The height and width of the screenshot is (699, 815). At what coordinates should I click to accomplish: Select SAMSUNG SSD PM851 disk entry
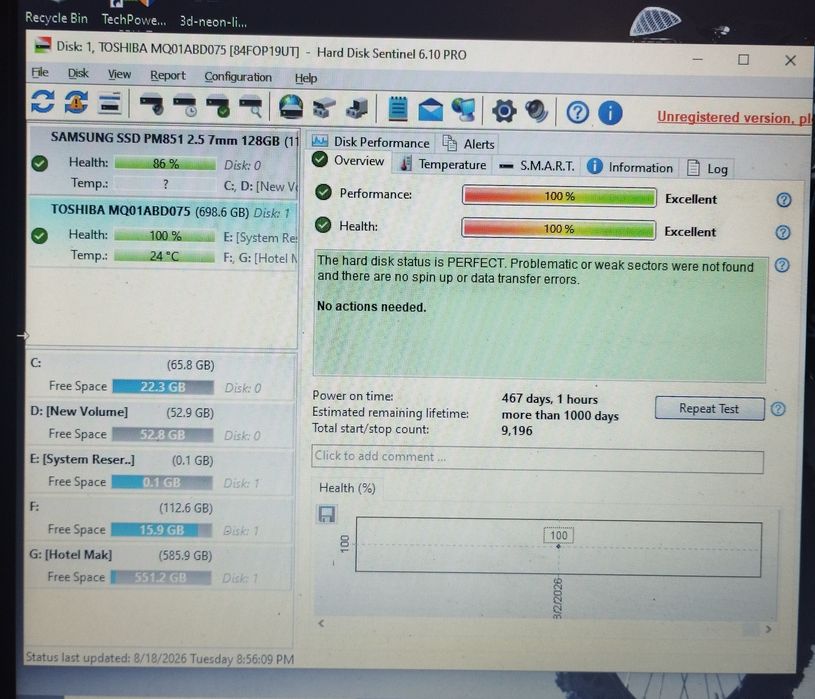(163, 163)
